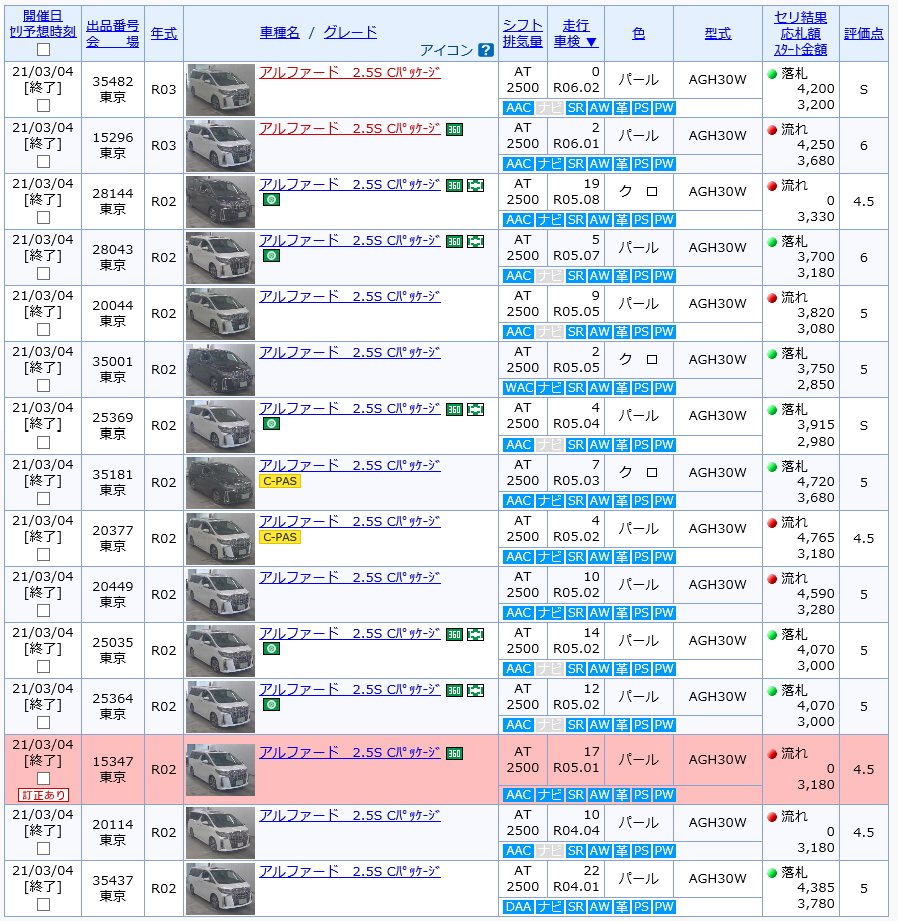Click the expand-arrows icon for lot 28144

475,186
